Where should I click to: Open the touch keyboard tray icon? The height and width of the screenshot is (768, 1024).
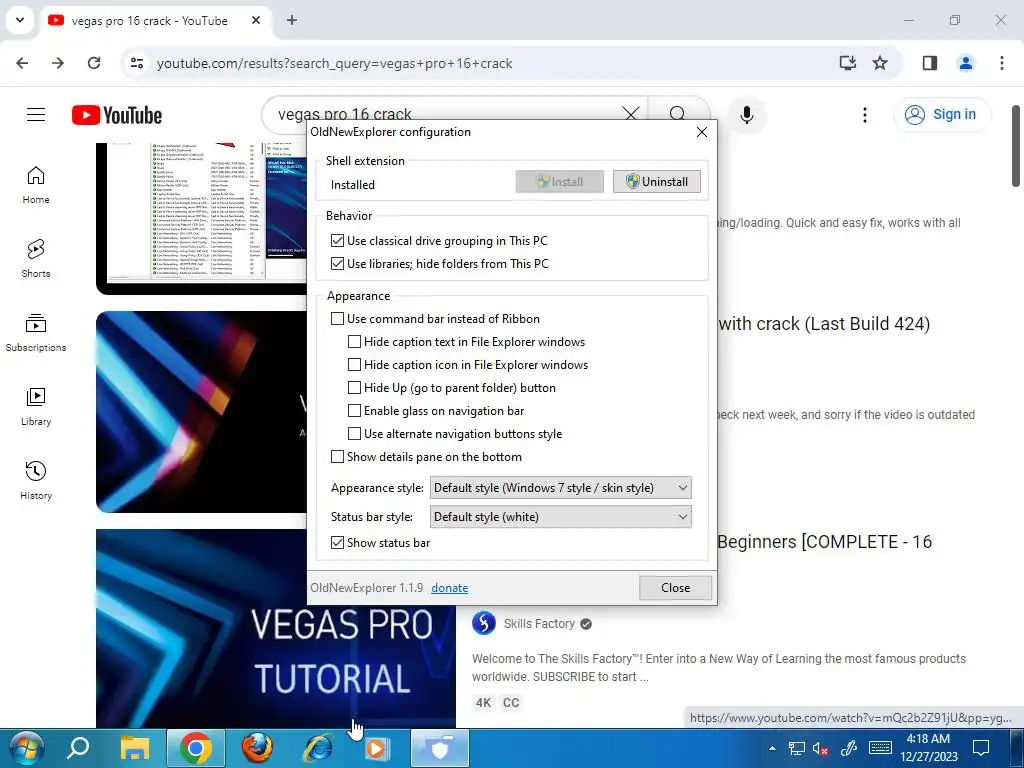click(880, 748)
